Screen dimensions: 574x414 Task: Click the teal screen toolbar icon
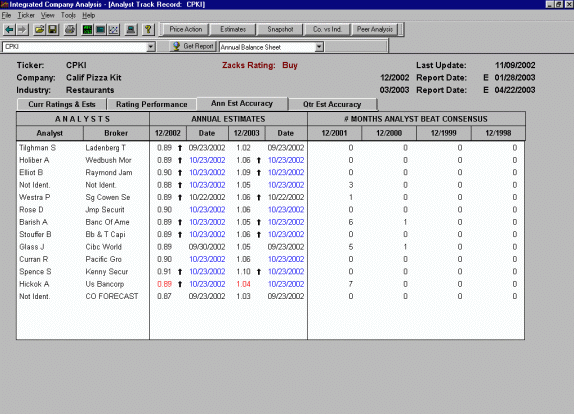[x=100, y=30]
